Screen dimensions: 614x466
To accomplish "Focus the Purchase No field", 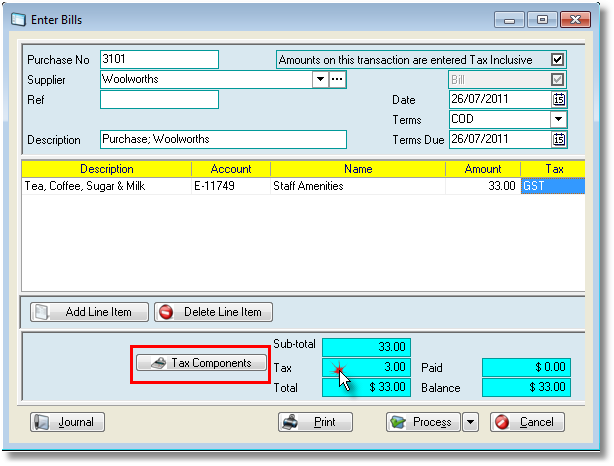I will (x=159, y=60).
